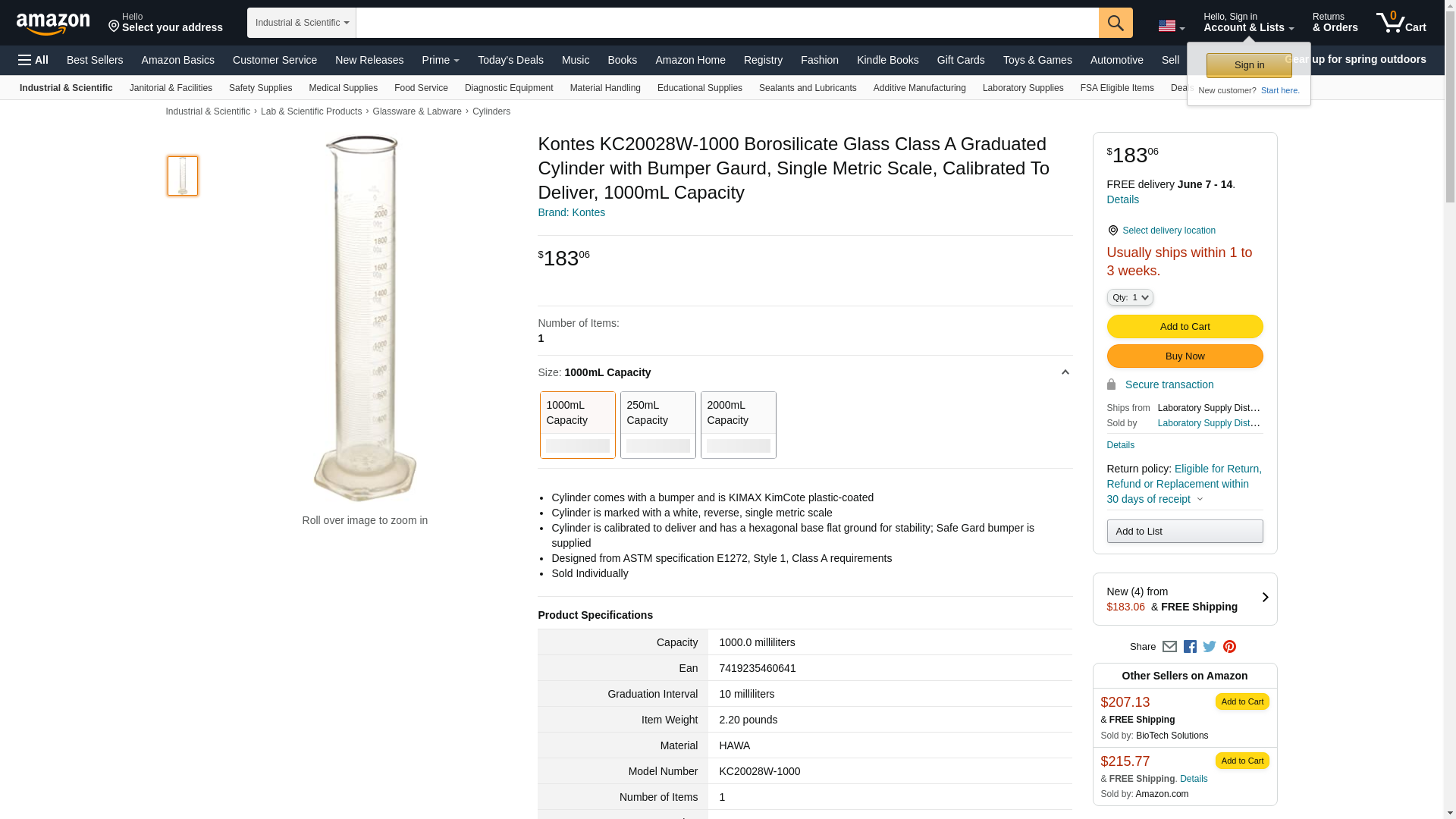Click the Amazon logo
Image resolution: width=1456 pixels, height=819 pixels.
pyautogui.click(x=53, y=24)
